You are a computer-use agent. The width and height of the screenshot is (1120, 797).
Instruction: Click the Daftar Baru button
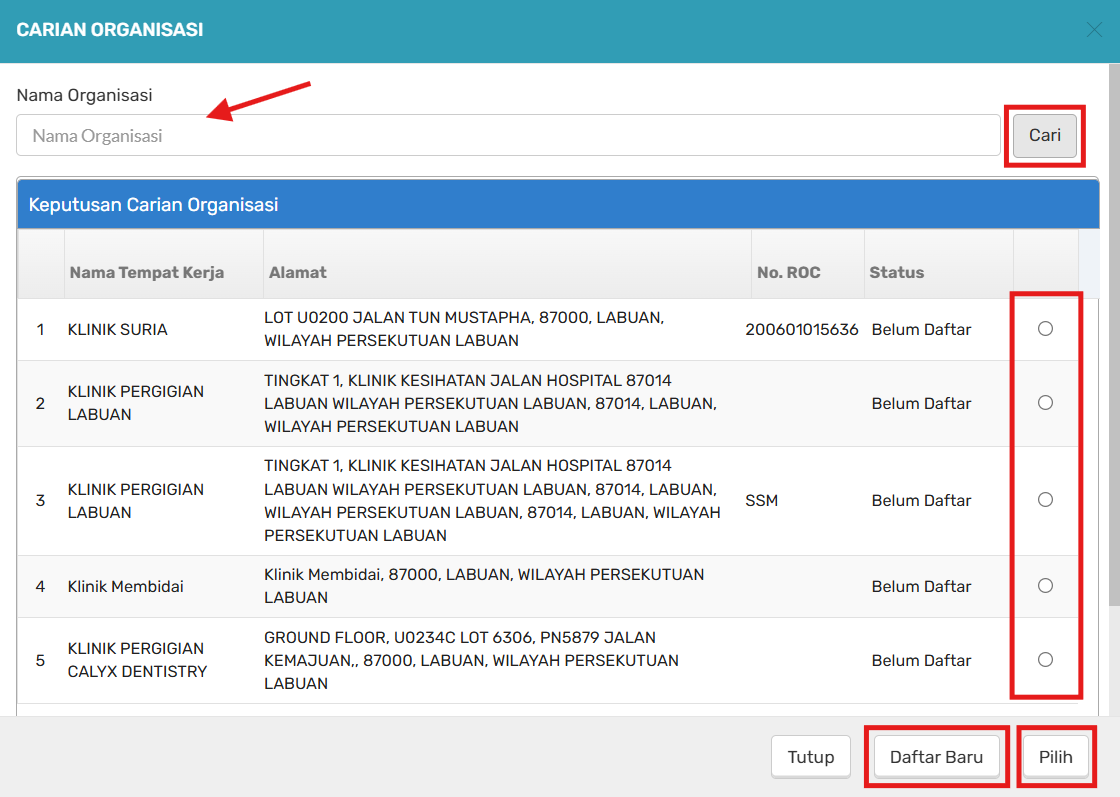[936, 757]
